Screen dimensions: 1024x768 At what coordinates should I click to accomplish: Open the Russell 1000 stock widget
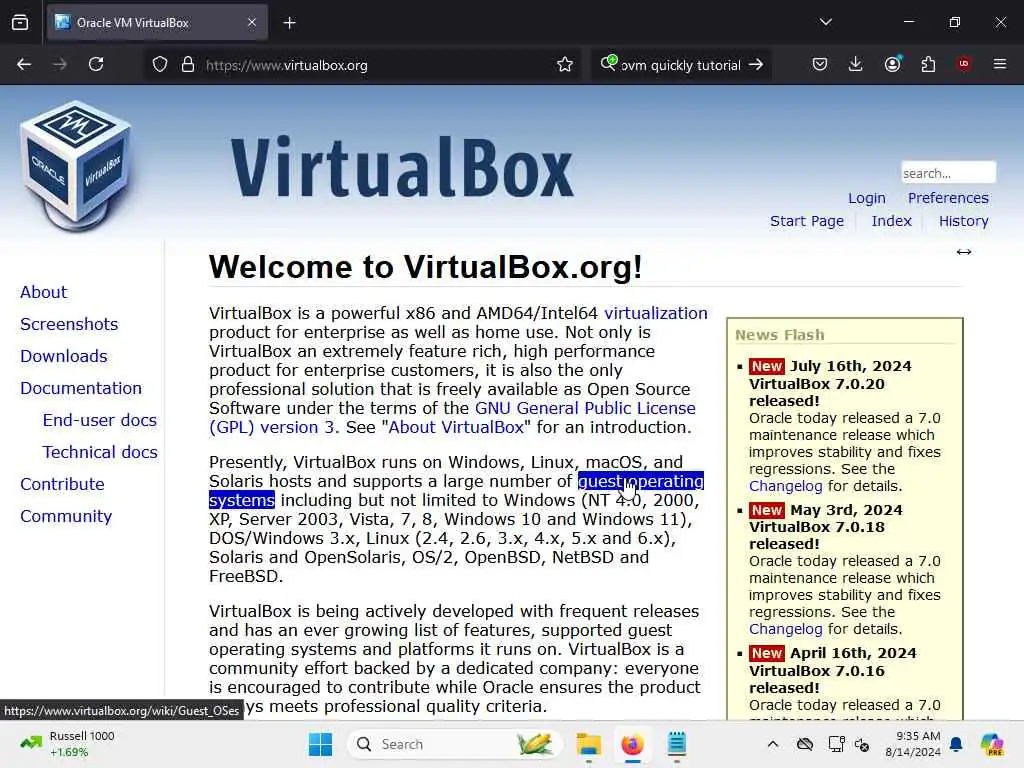click(x=67, y=744)
